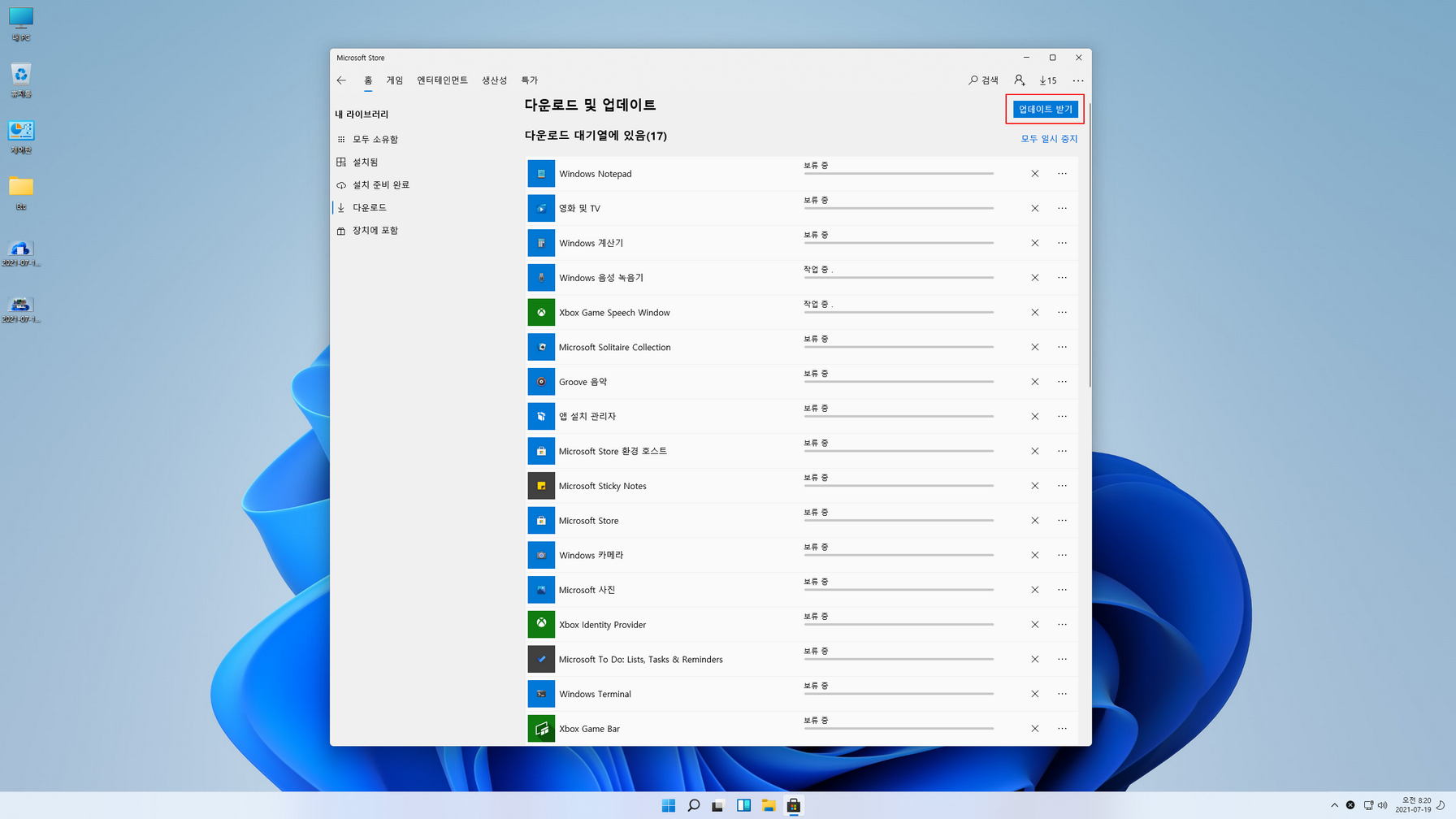Click the Windows Terminal app icon
Viewport: 1456px width, 819px height.
(x=541, y=694)
